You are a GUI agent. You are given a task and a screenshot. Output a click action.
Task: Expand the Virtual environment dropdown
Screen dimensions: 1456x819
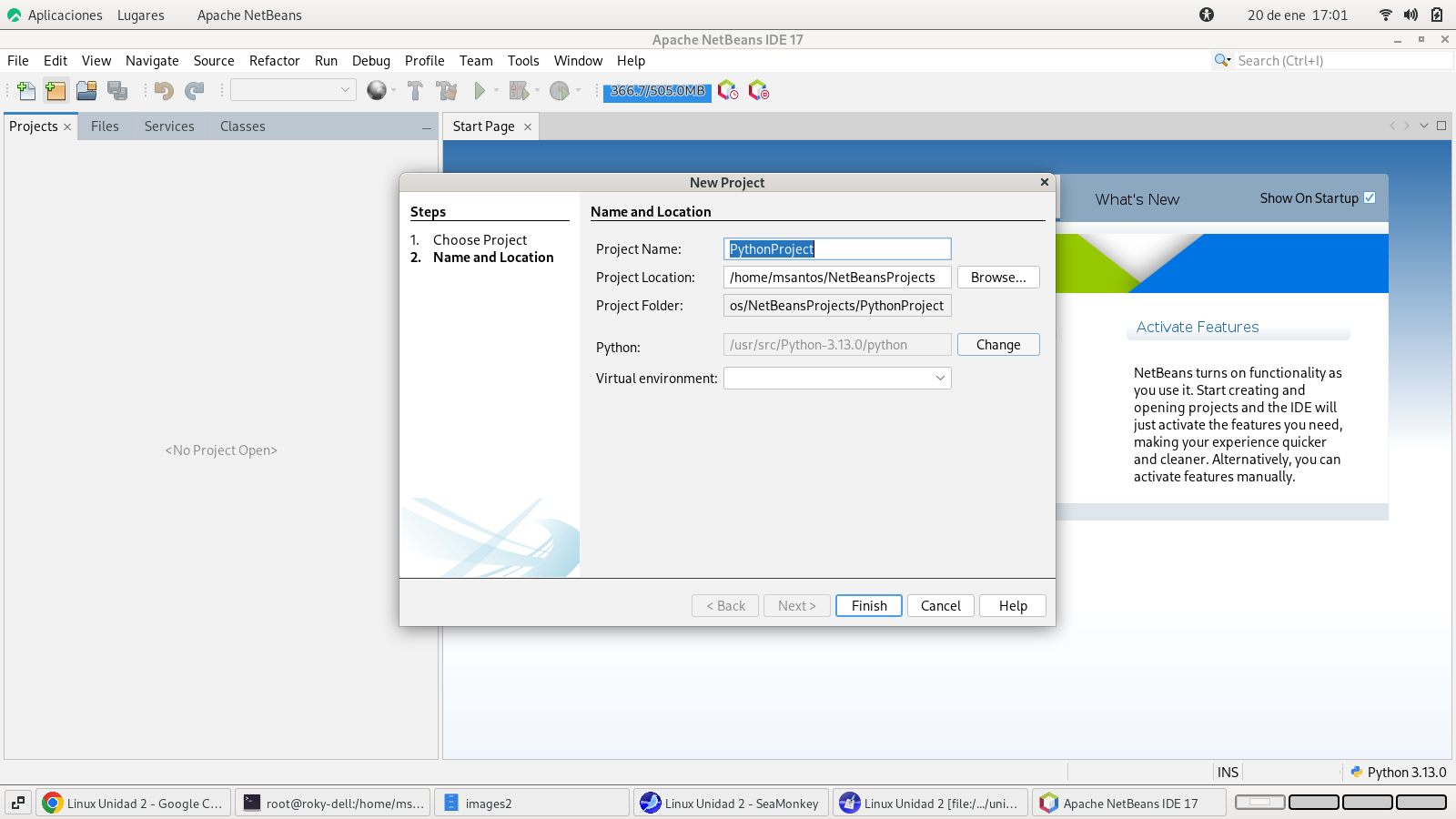[940, 379]
